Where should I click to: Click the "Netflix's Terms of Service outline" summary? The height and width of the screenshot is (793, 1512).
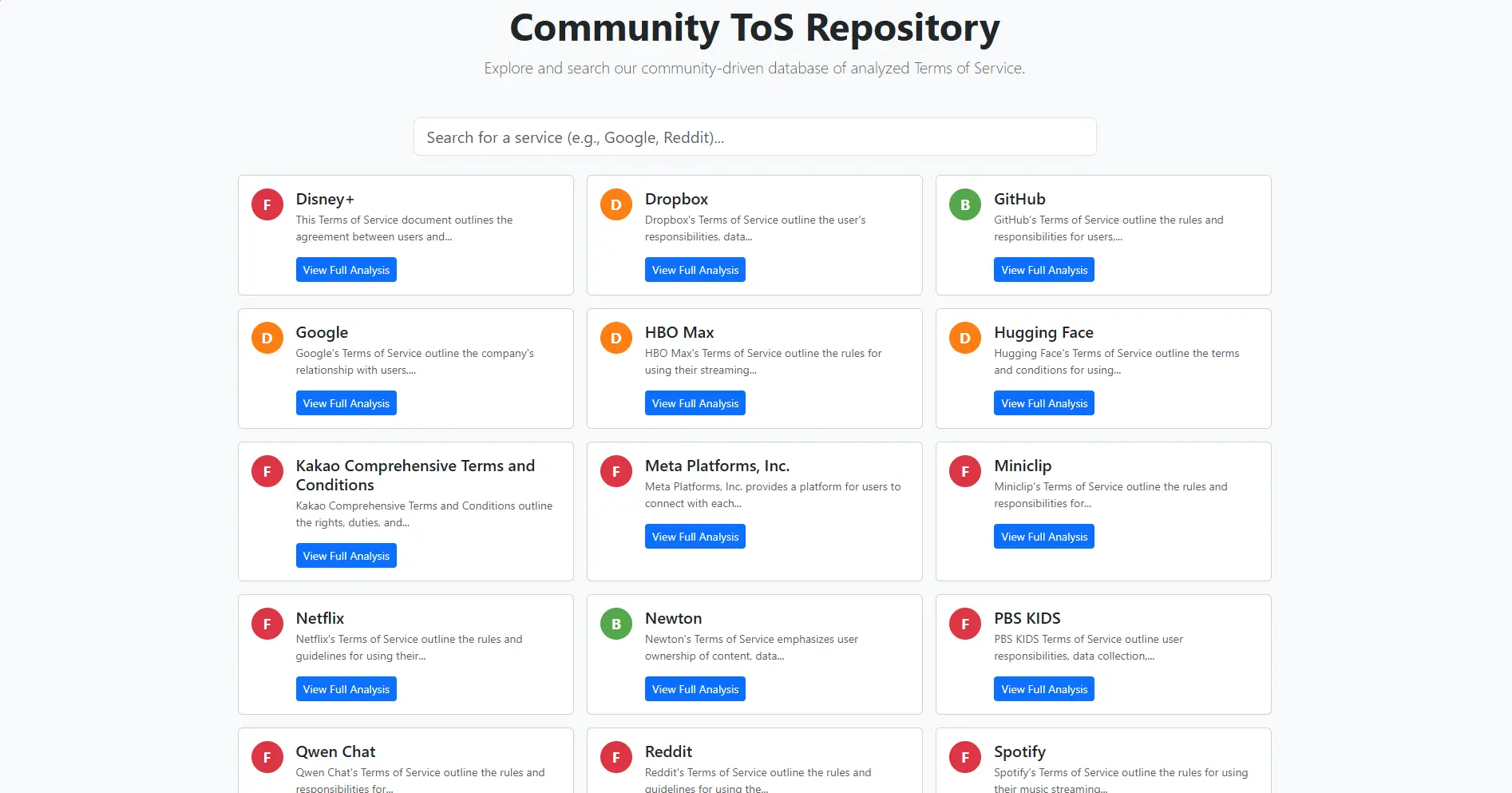(409, 648)
